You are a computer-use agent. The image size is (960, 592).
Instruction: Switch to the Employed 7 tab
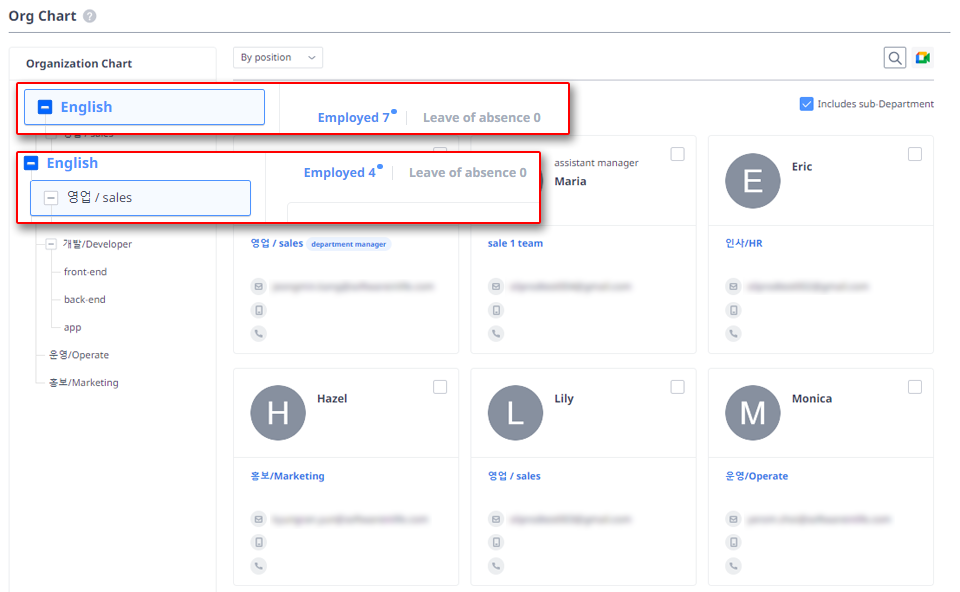point(353,118)
